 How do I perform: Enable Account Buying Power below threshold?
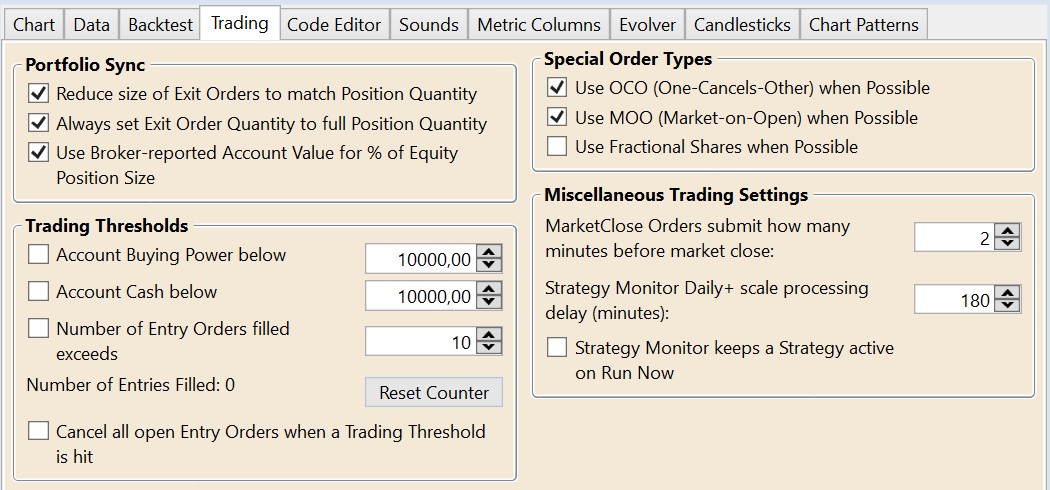[38, 255]
